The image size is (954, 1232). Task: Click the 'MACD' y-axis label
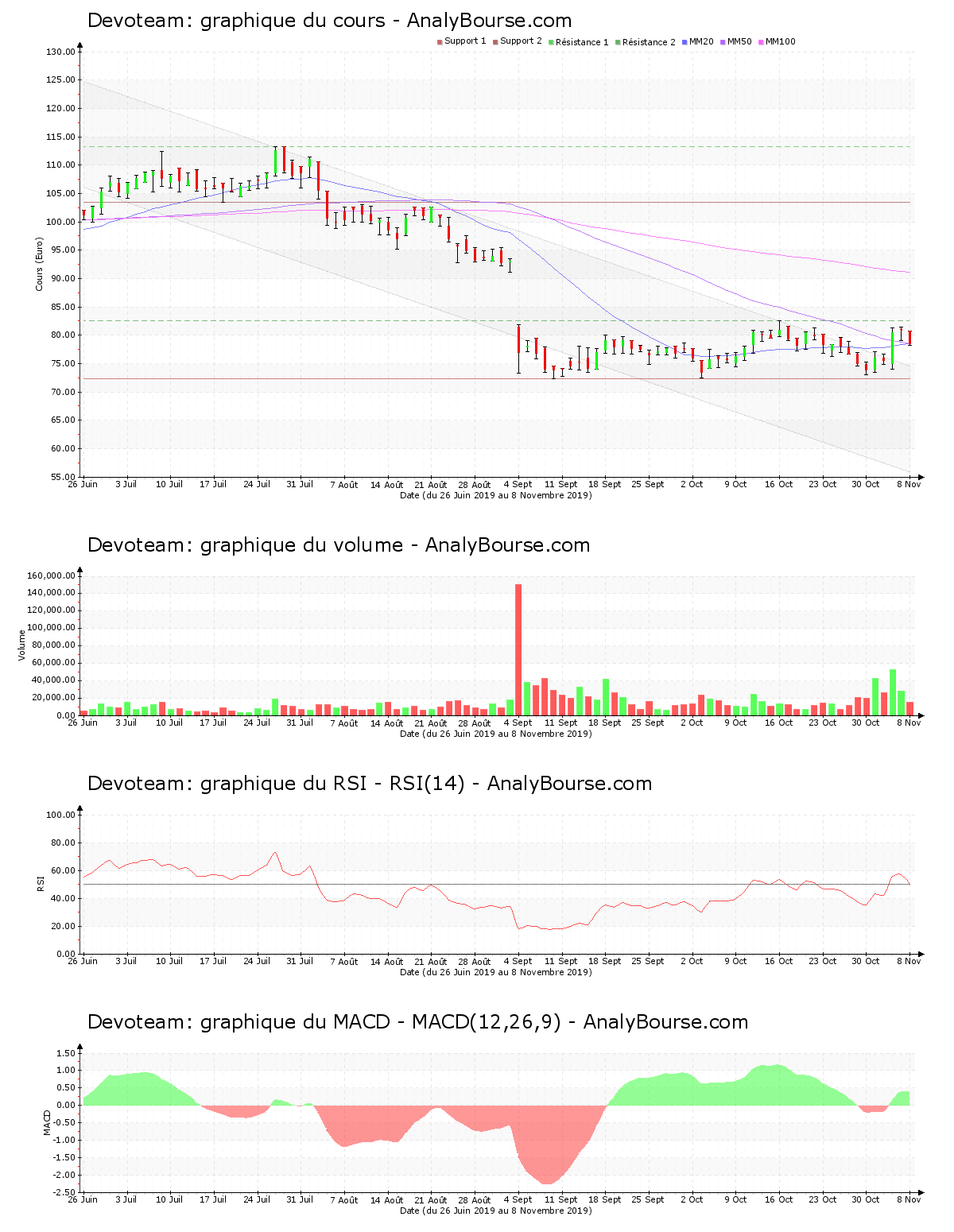pos(47,1122)
